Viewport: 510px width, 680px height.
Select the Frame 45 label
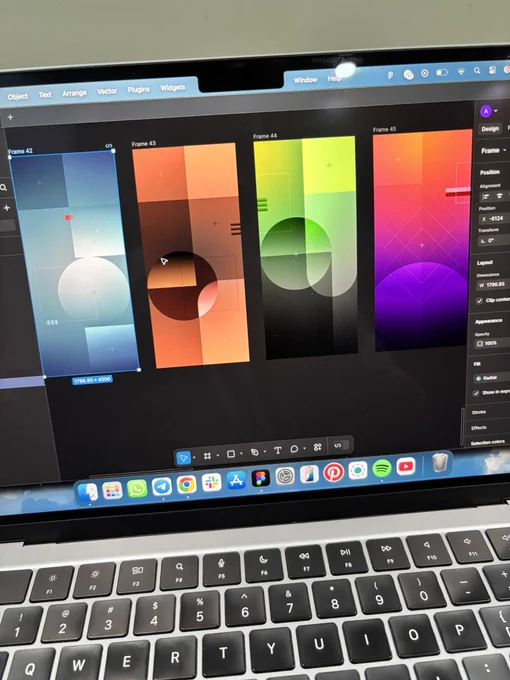[x=384, y=129]
